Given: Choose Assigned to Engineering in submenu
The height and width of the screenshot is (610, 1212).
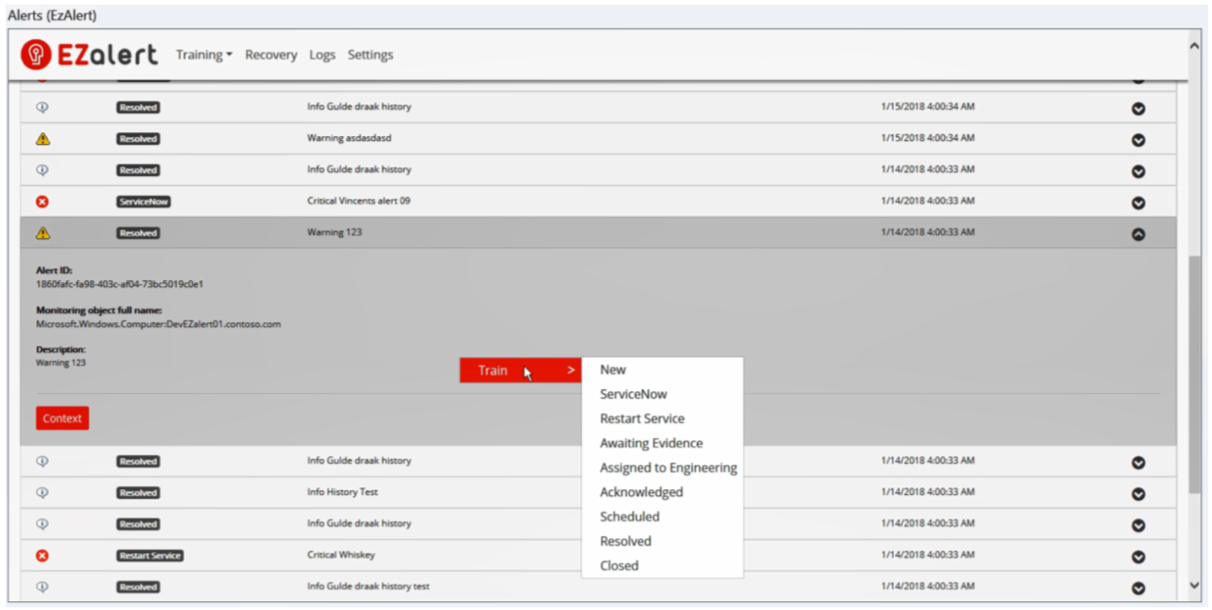Looking at the screenshot, I should (x=668, y=468).
